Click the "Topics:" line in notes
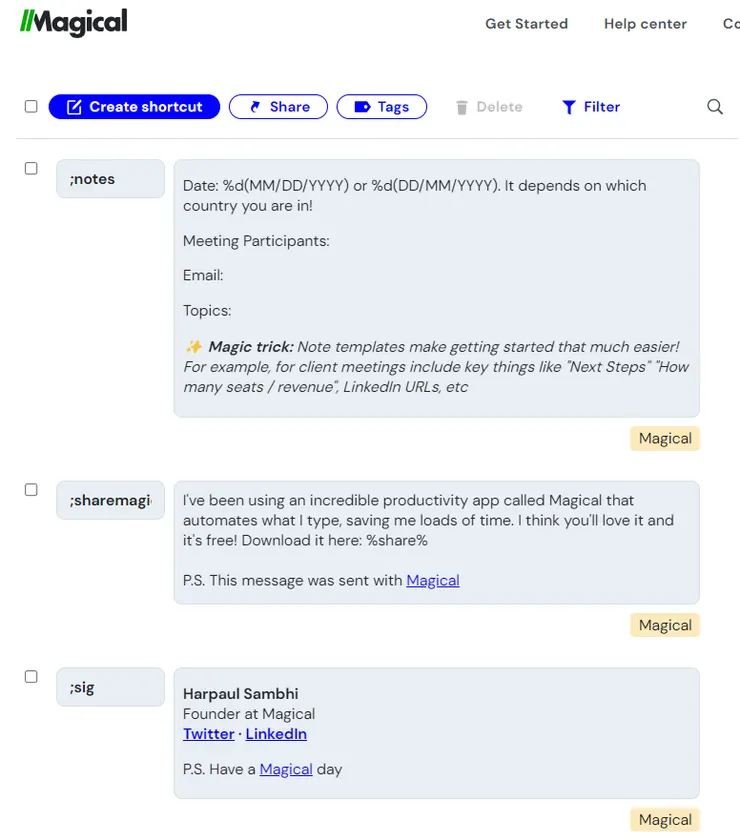This screenshot has height=840, width=740. [x=207, y=311]
